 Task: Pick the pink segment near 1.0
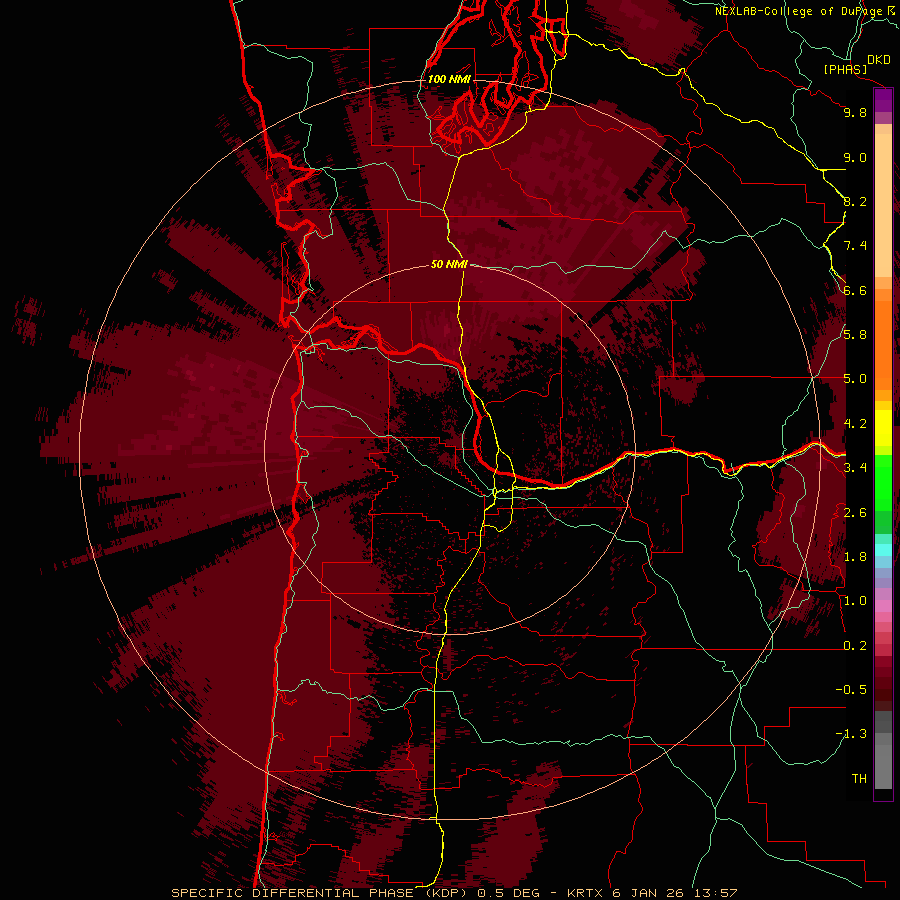pyautogui.click(x=883, y=606)
